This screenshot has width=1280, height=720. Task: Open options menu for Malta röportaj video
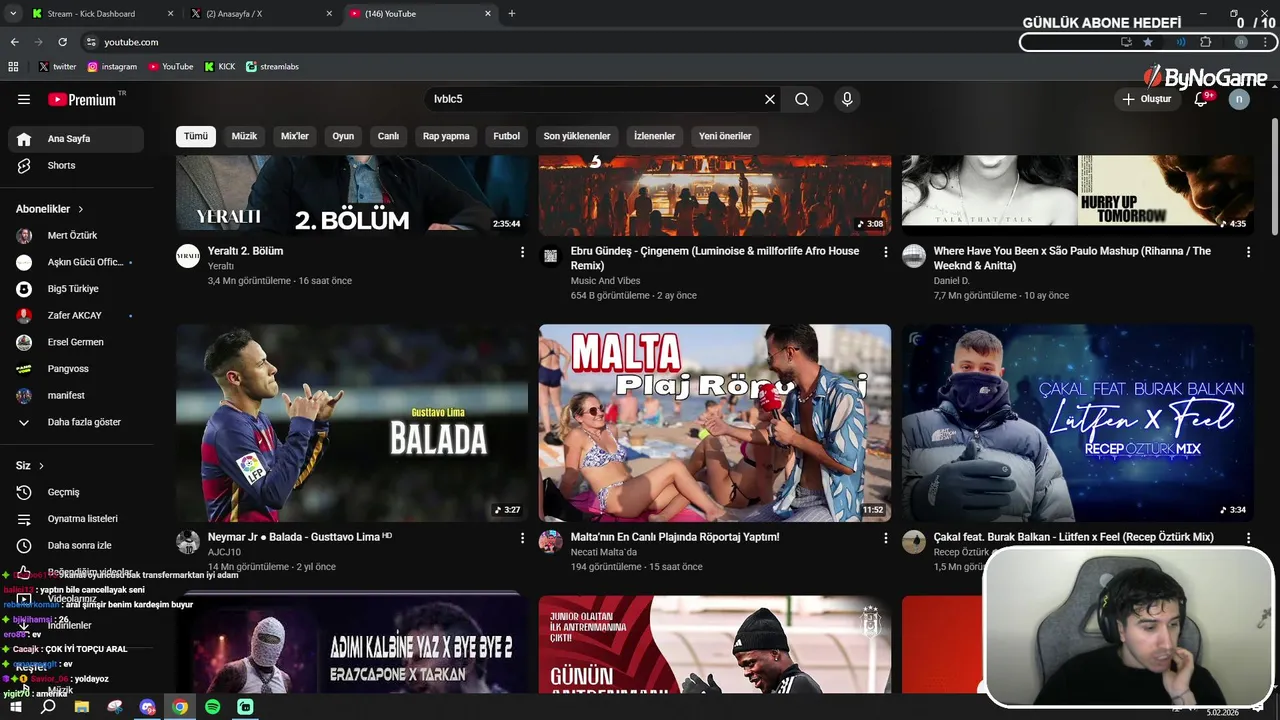click(885, 538)
